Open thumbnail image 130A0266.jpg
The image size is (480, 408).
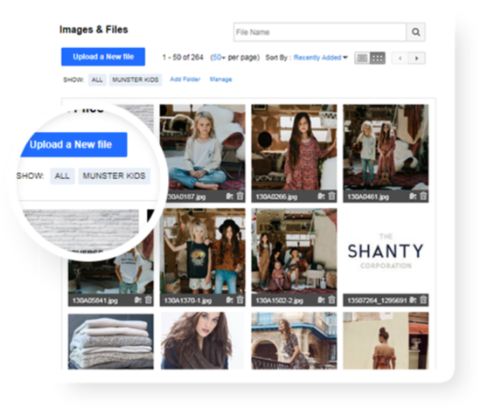[294, 147]
